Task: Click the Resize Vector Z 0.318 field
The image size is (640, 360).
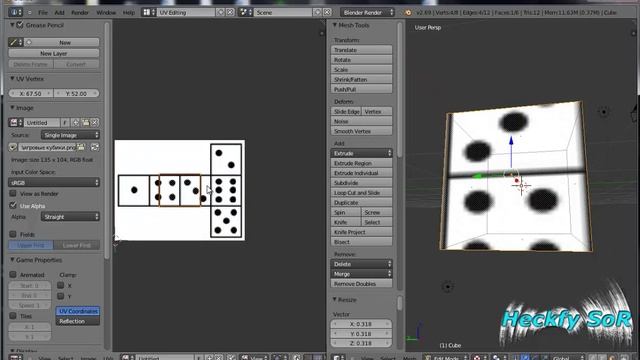Action: (x=362, y=343)
